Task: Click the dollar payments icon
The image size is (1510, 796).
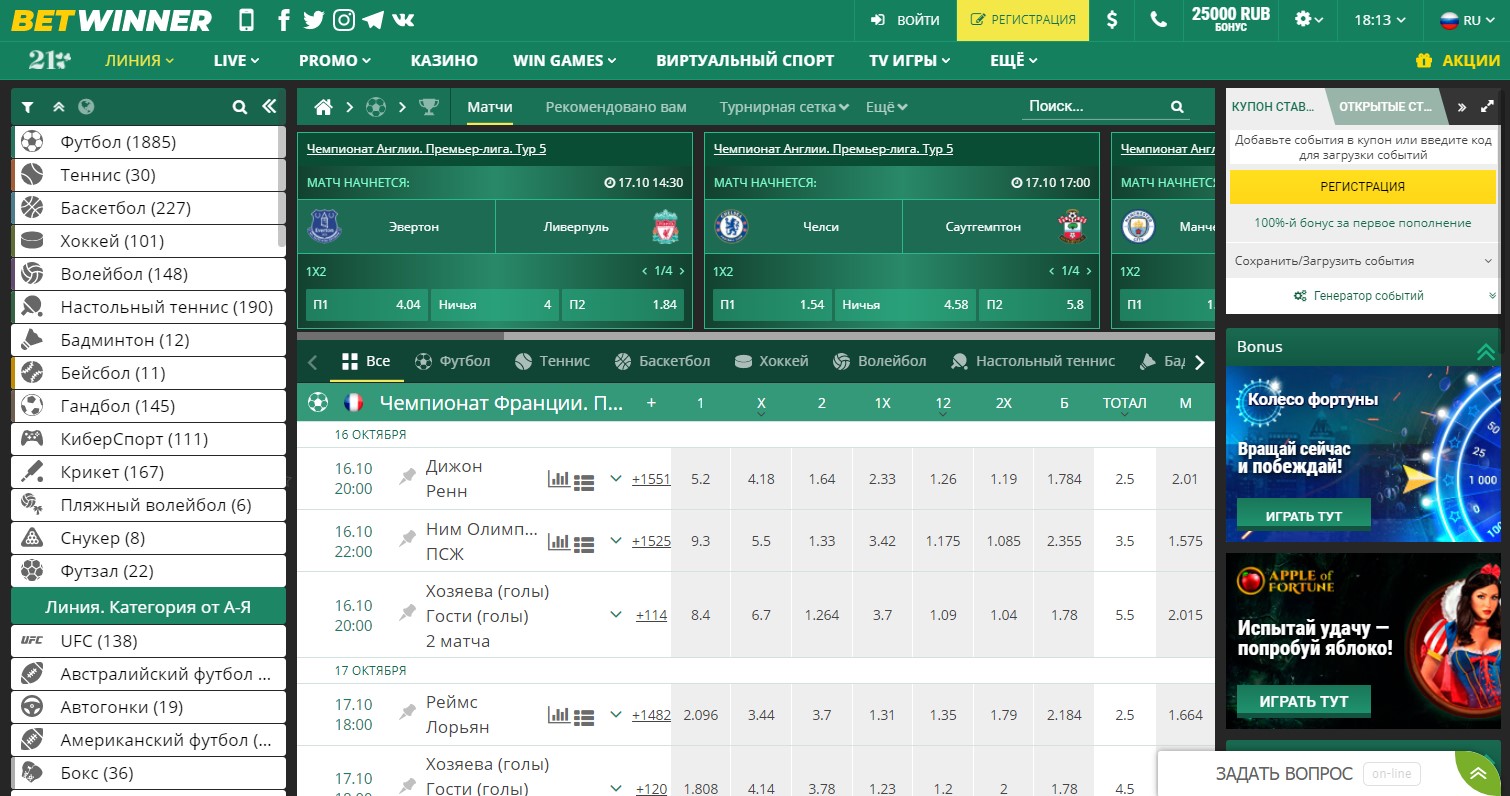Action: click(1112, 20)
